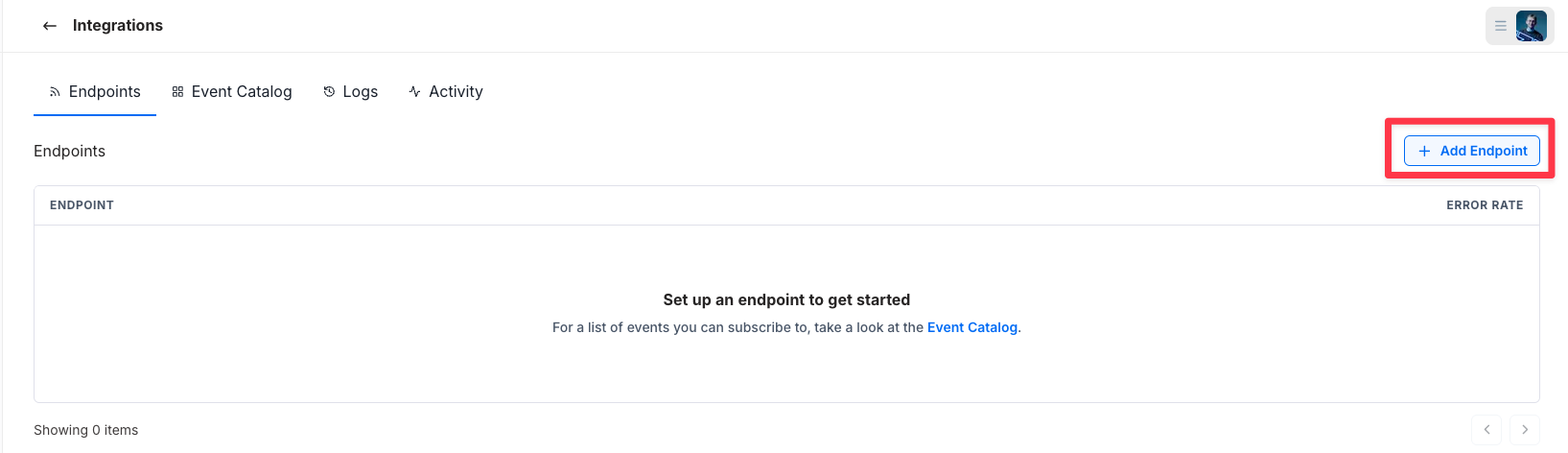Viewport: 1568px width, 453px height.
Task: Click the user avatar picture
Action: coord(1531,26)
